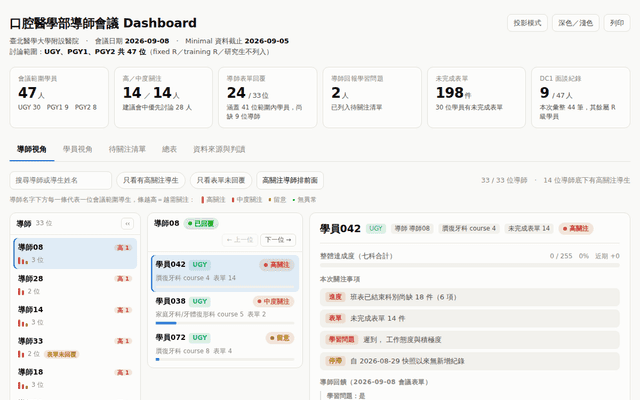Click the 未完成表單 198 件 card
640x400 pixels.
476,98
